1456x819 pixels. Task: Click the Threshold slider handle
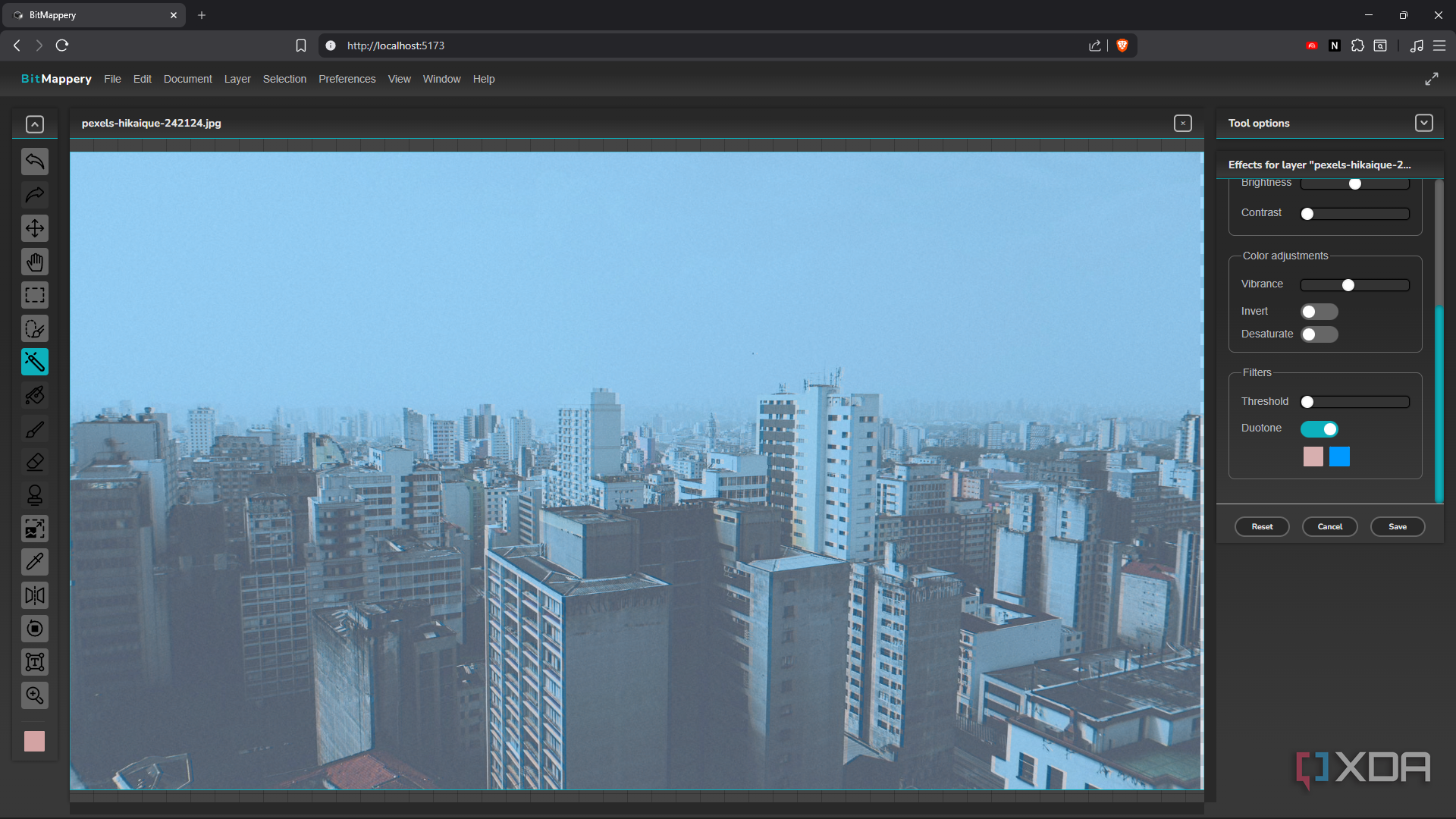tap(1307, 402)
